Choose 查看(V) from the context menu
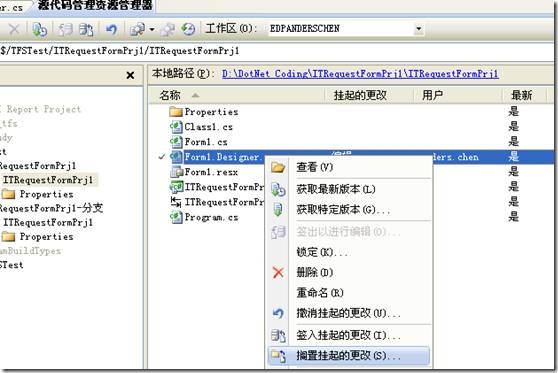Screen dimensions: 558x373 coord(349,167)
